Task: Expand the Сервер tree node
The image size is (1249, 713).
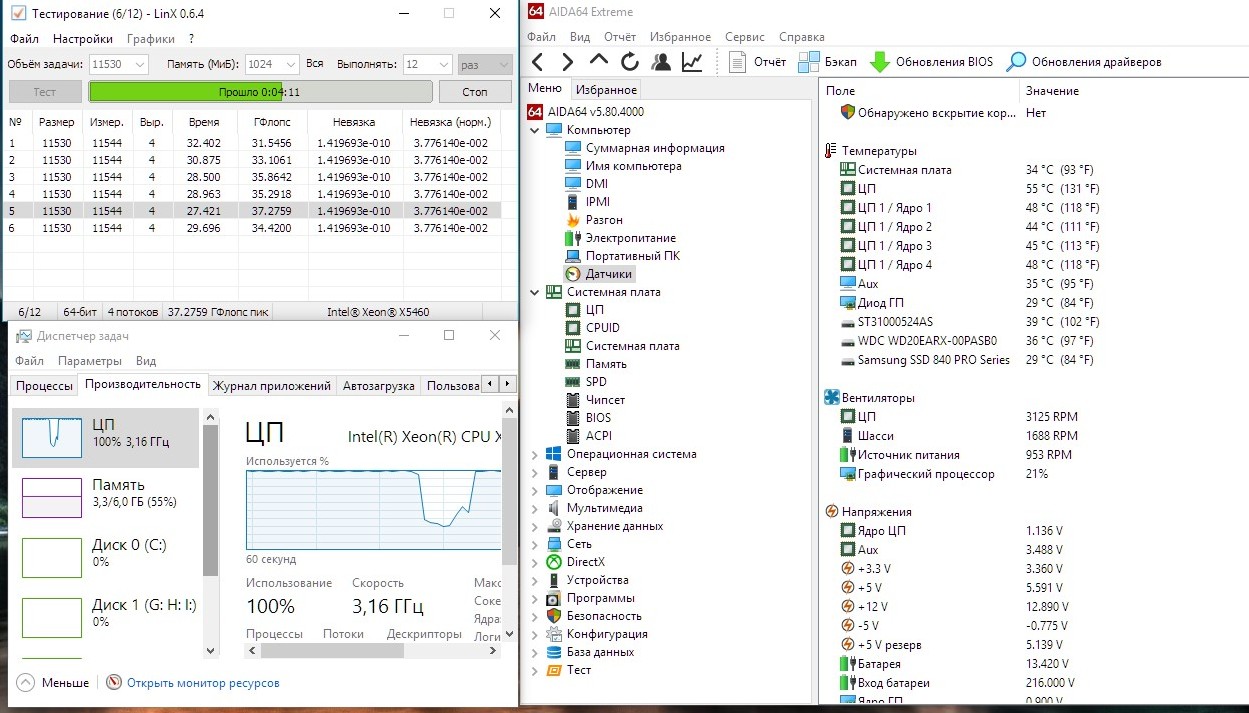Action: coord(535,472)
